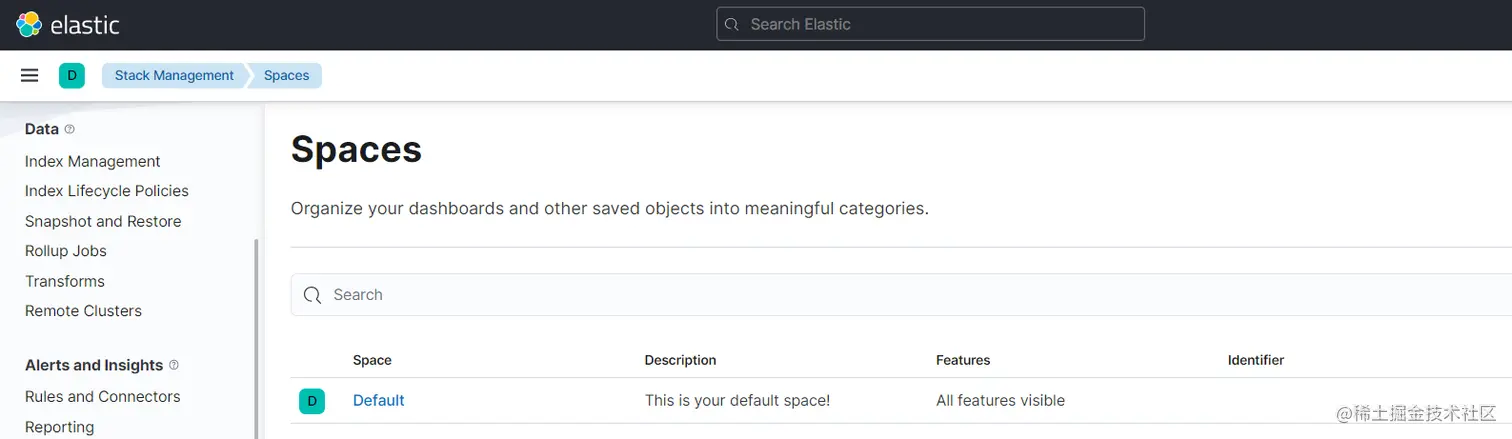1512x439 pixels.
Task: Navigate to Remote Clusters
Action: [x=83, y=311]
